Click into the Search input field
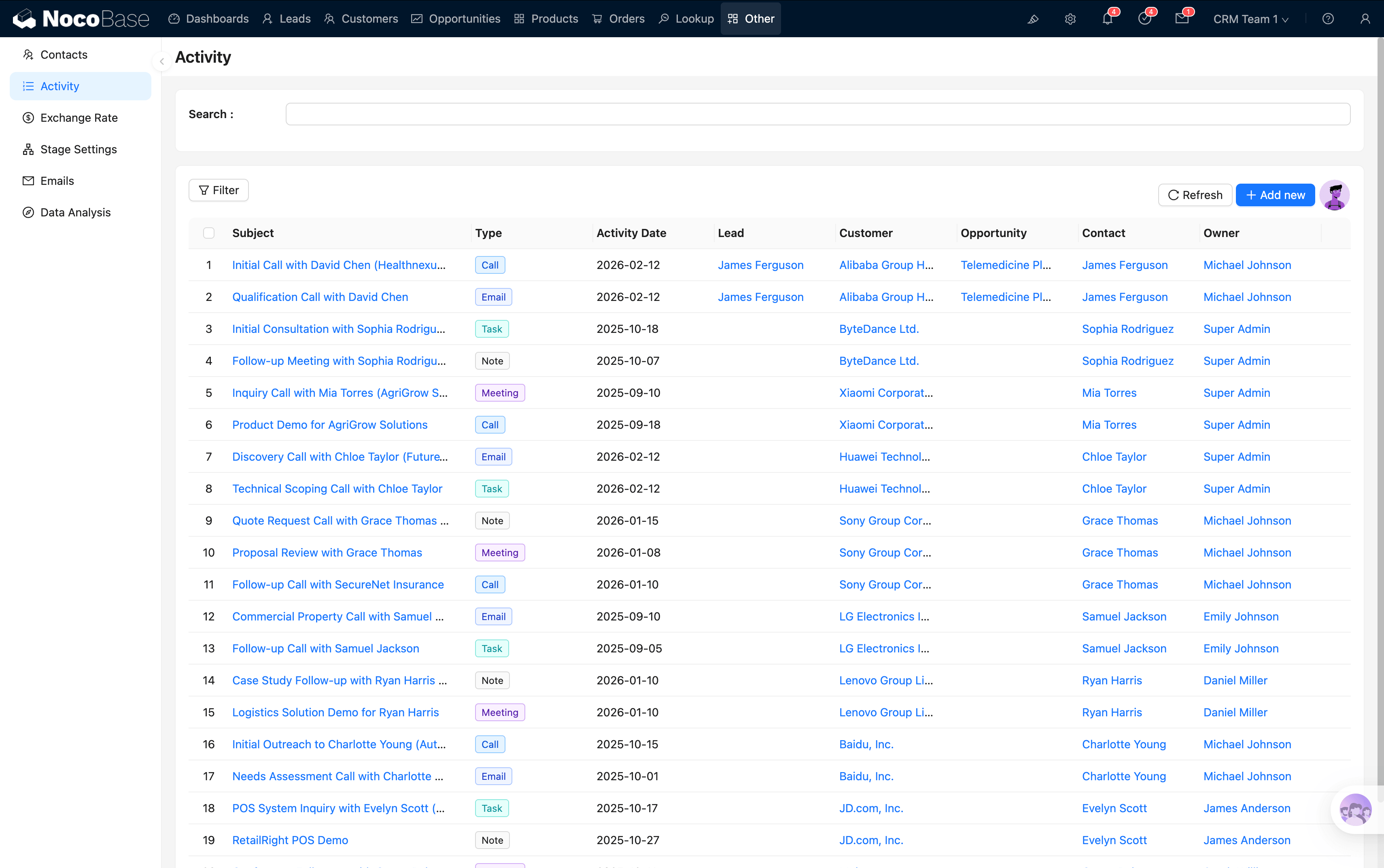This screenshot has width=1384, height=868. [x=818, y=114]
